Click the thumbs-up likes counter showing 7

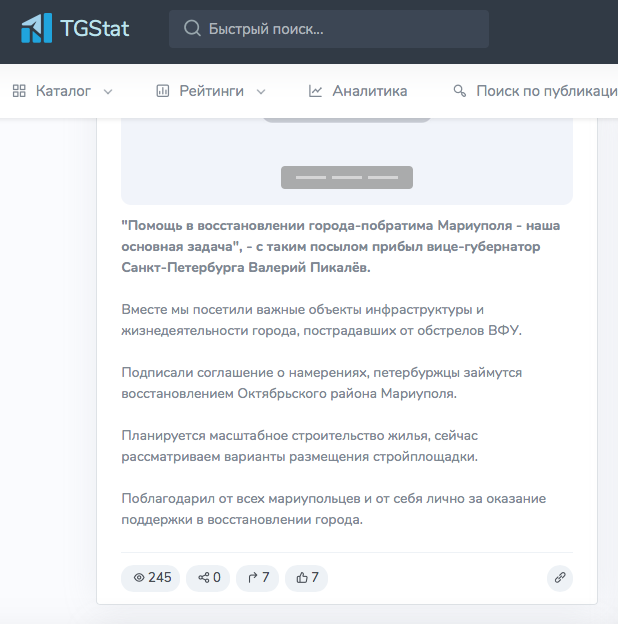[x=307, y=577]
